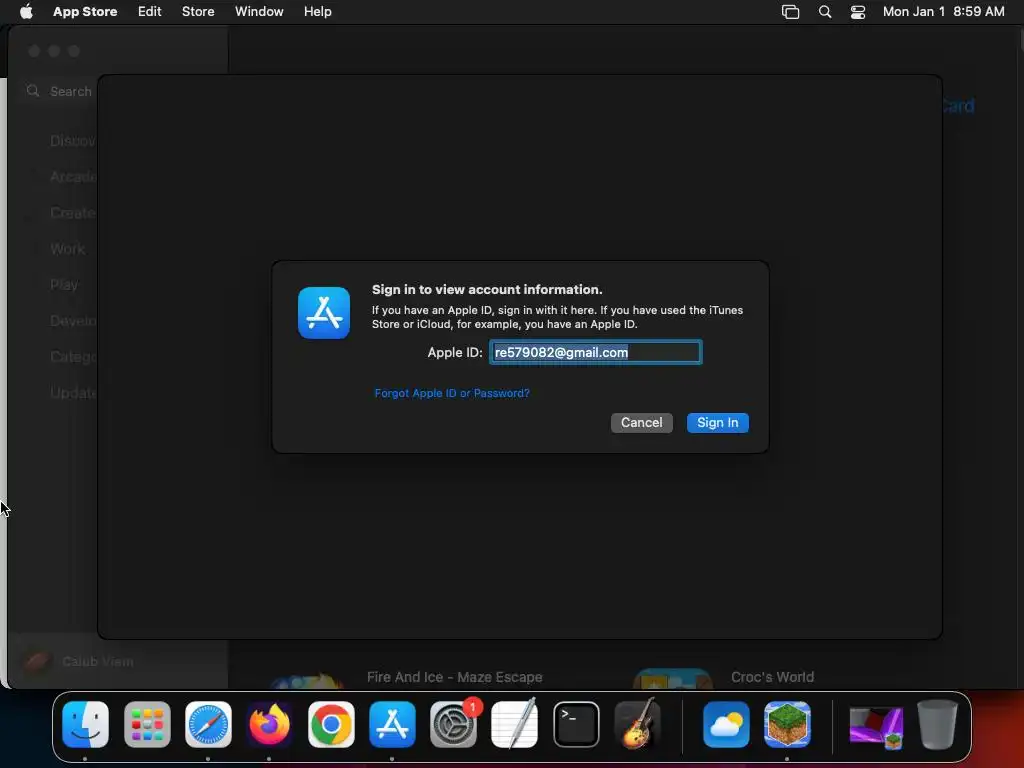The image size is (1024, 768).
Task: Open the Trash in the Dock
Action: point(937,724)
